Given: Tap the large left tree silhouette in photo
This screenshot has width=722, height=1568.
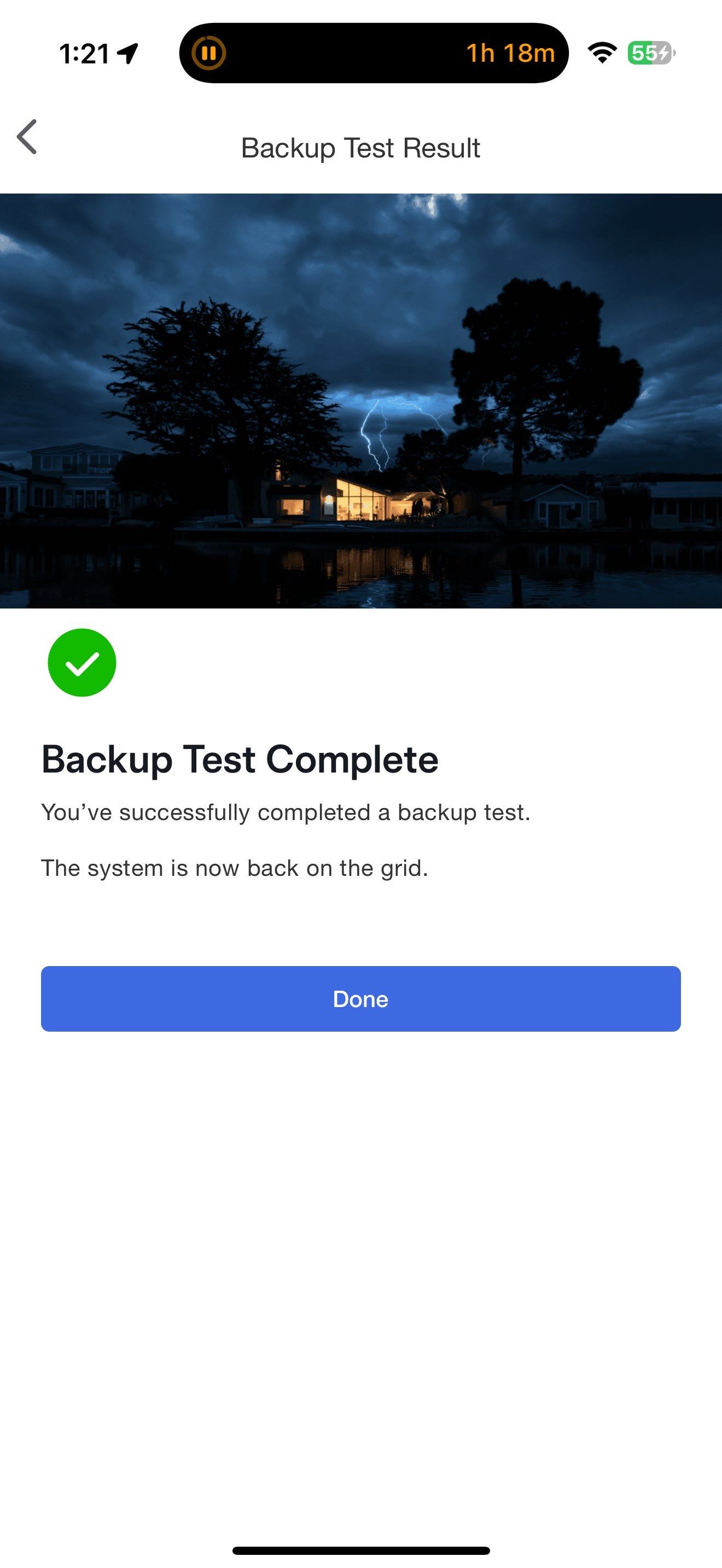Looking at the screenshot, I should pyautogui.click(x=207, y=377).
